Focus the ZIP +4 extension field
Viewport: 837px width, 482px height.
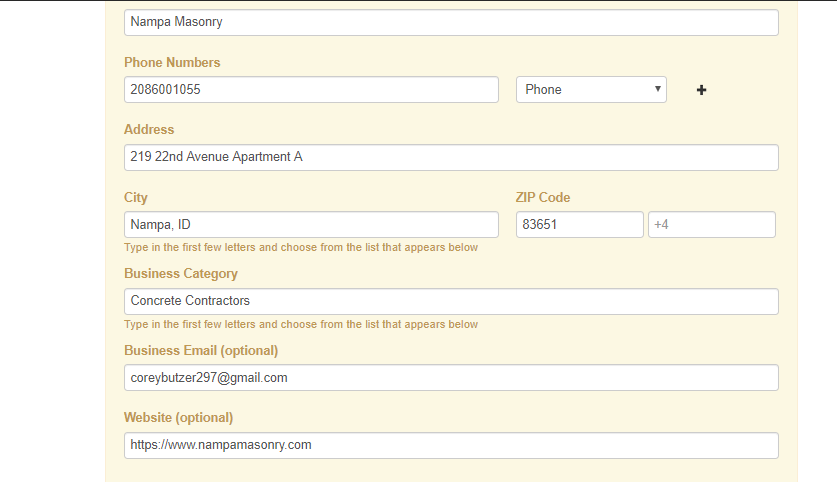pyautogui.click(x=711, y=225)
